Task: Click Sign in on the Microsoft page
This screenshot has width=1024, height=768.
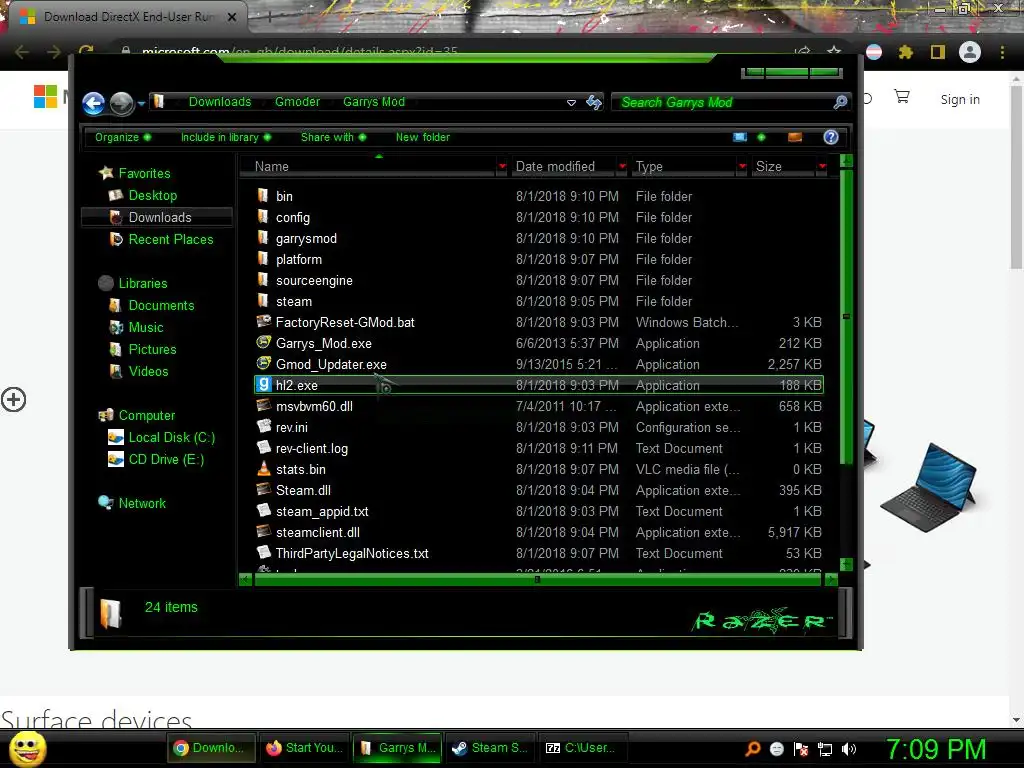Action: tap(960, 99)
